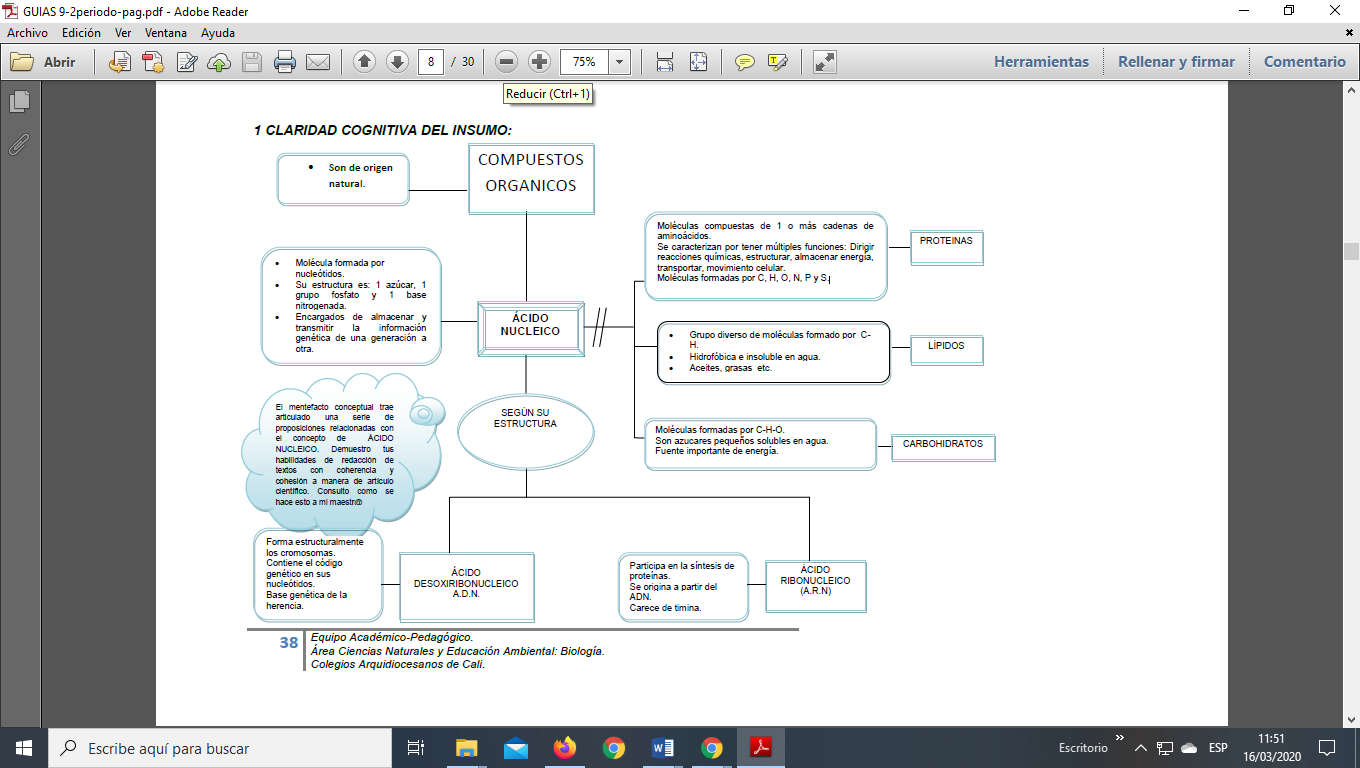Open the Edición menu
Image resolution: width=1360 pixels, height=768 pixels.
pos(81,33)
